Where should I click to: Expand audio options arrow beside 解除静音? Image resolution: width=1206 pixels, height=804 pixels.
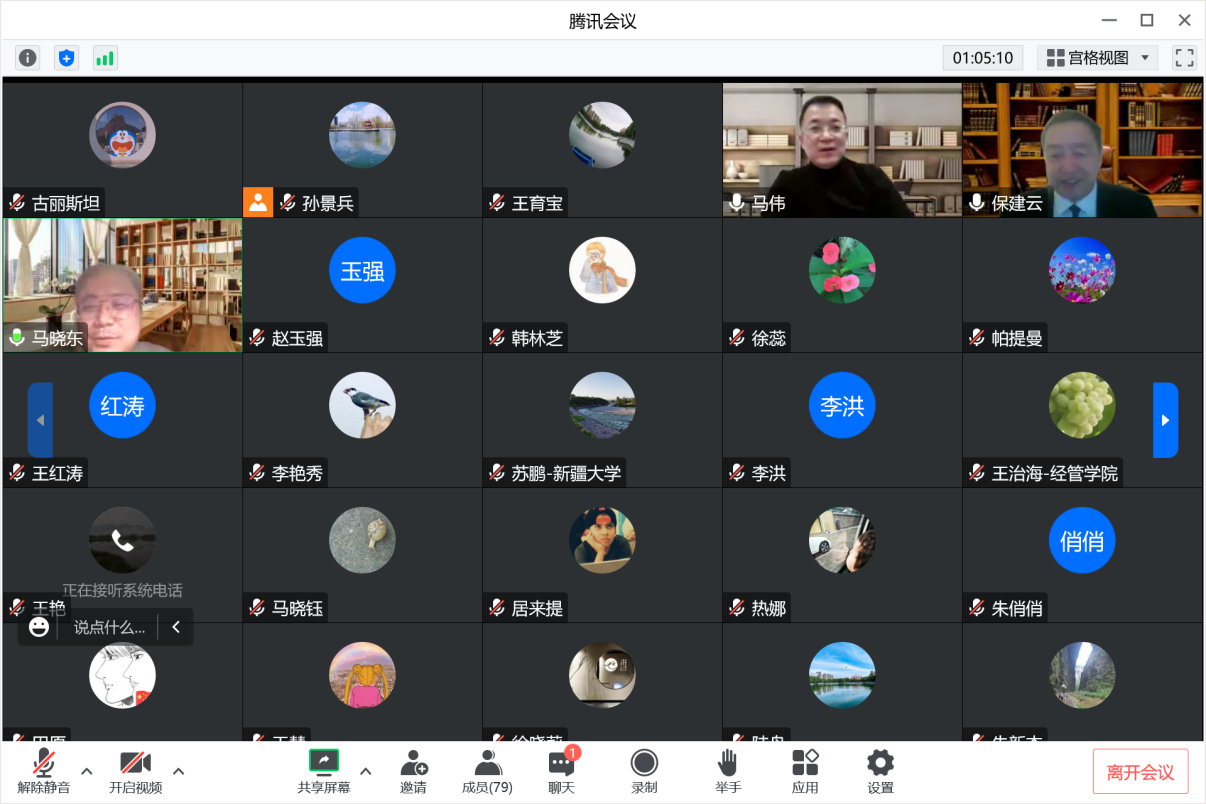[x=87, y=771]
